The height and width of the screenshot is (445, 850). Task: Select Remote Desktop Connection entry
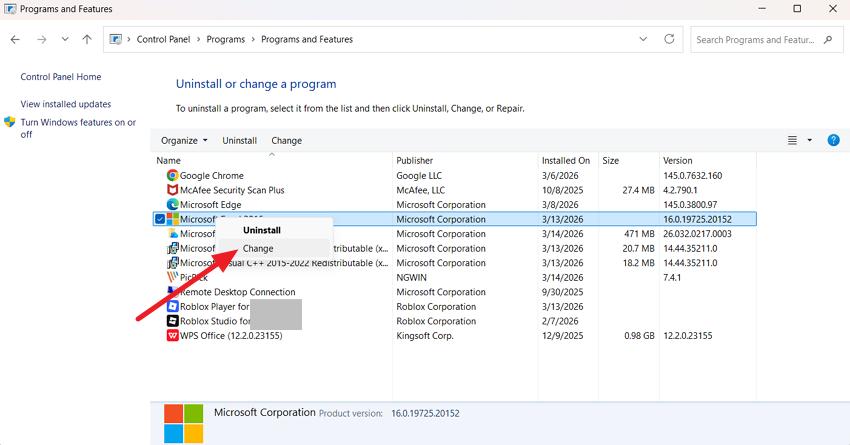(237, 292)
